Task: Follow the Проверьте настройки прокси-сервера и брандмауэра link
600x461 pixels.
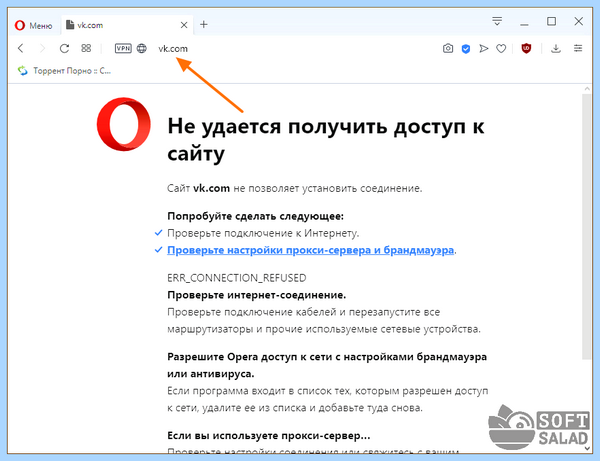Action: pos(310,250)
